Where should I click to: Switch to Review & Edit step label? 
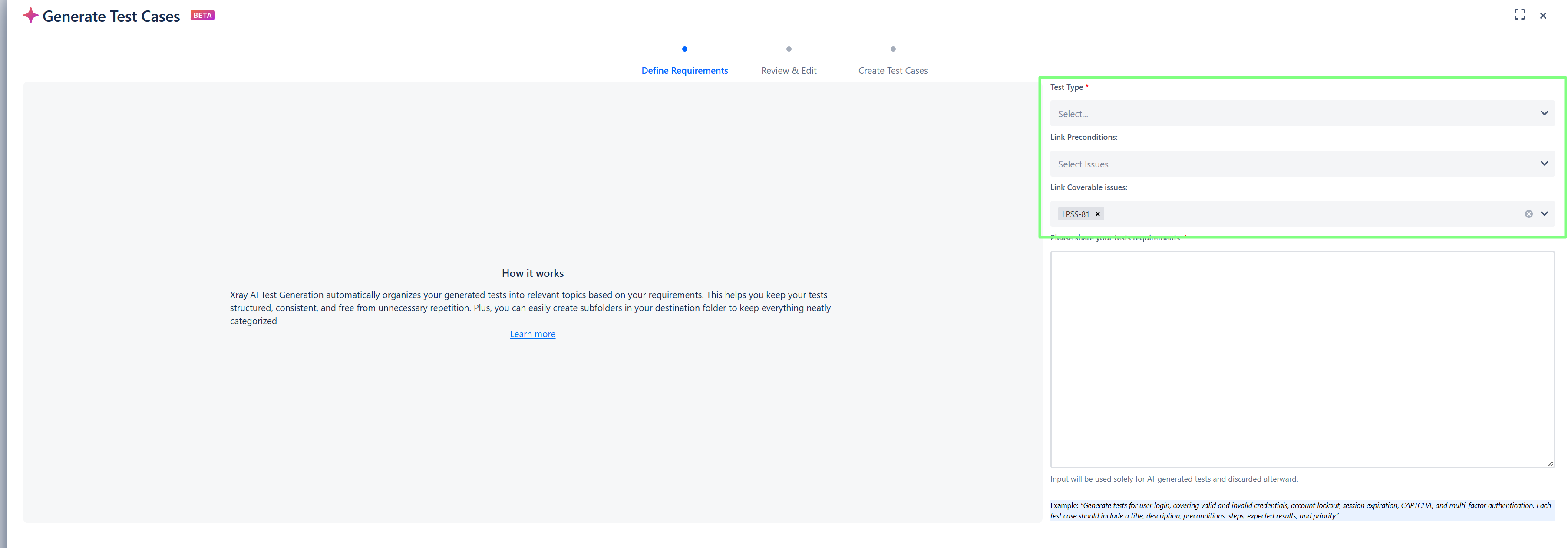point(788,71)
